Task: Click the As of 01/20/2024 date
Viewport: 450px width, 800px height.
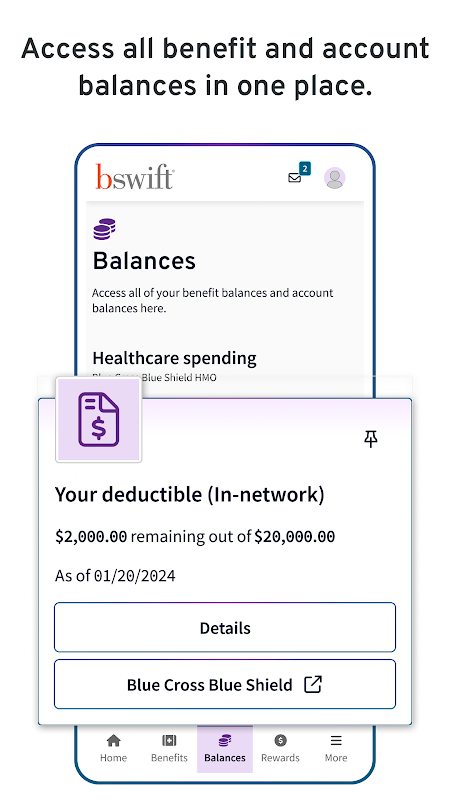Action: [115, 576]
